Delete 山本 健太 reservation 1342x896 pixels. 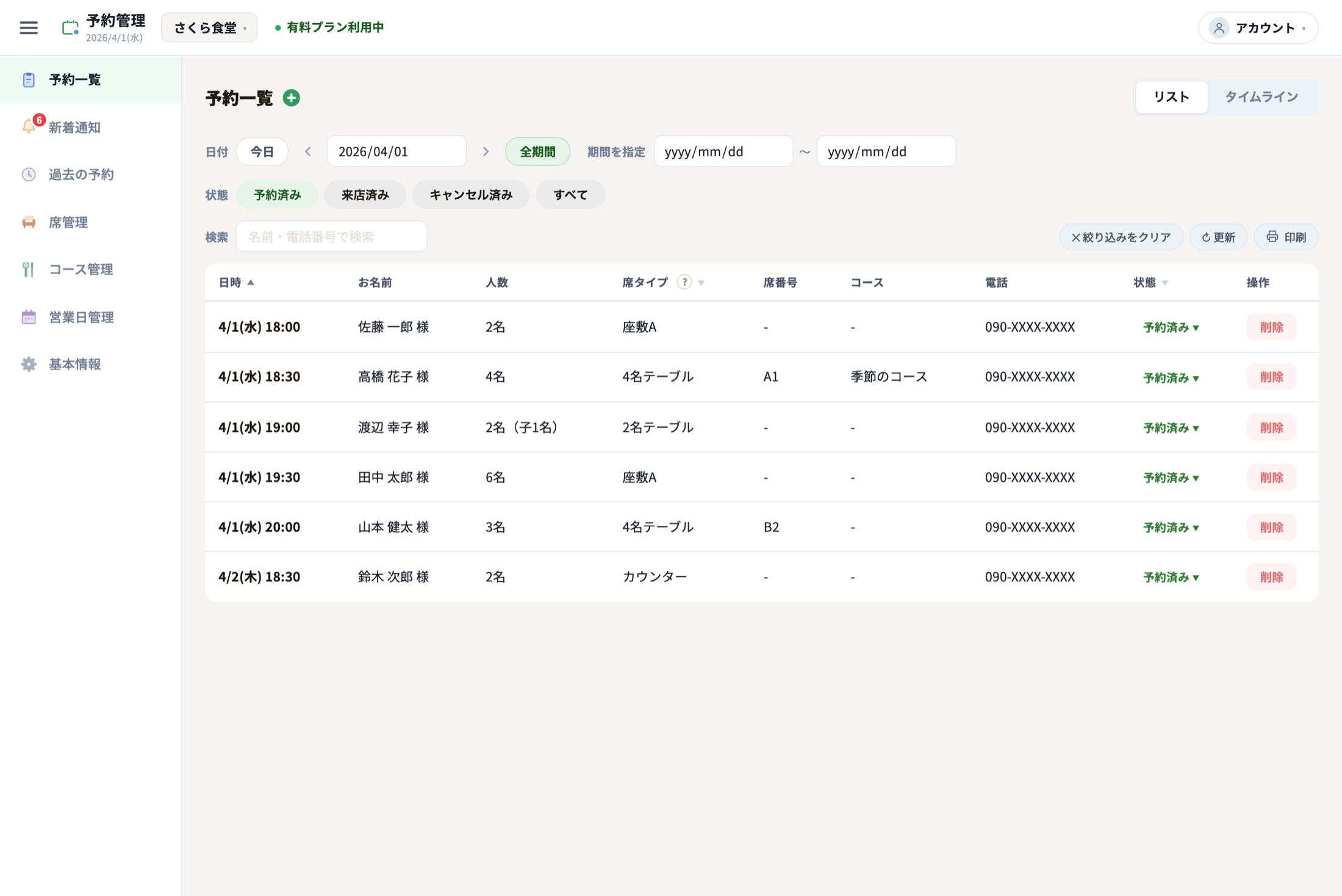tap(1271, 527)
